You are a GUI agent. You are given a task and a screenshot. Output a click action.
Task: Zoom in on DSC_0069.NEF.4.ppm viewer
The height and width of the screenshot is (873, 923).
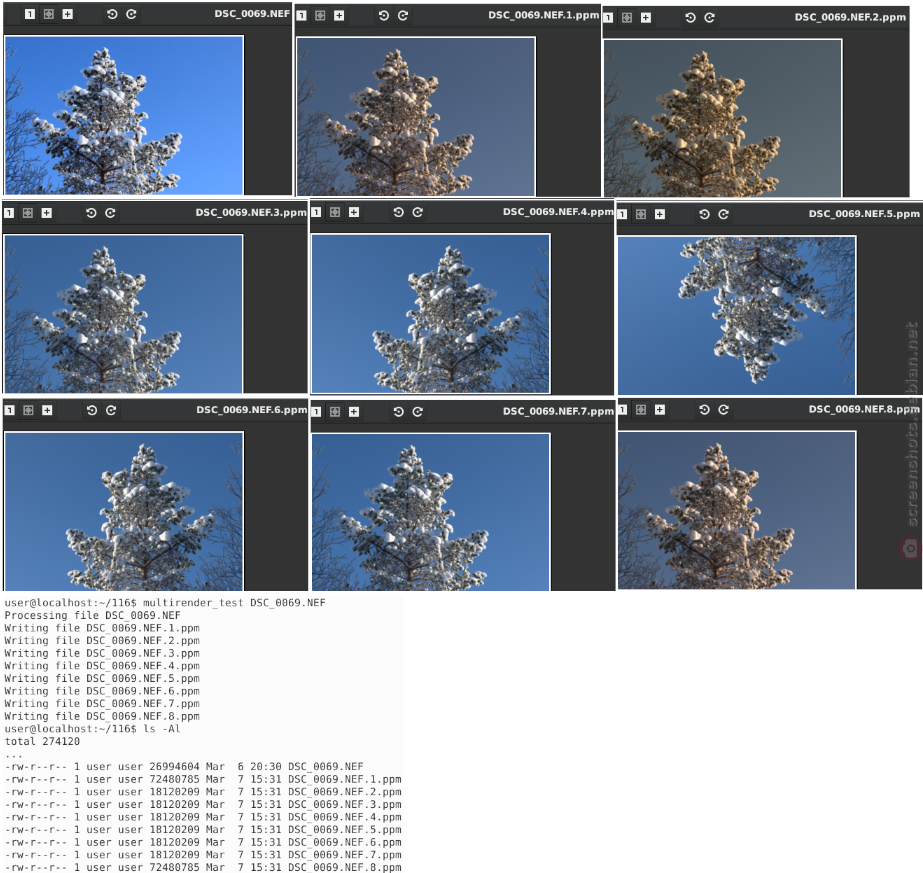pos(354,212)
